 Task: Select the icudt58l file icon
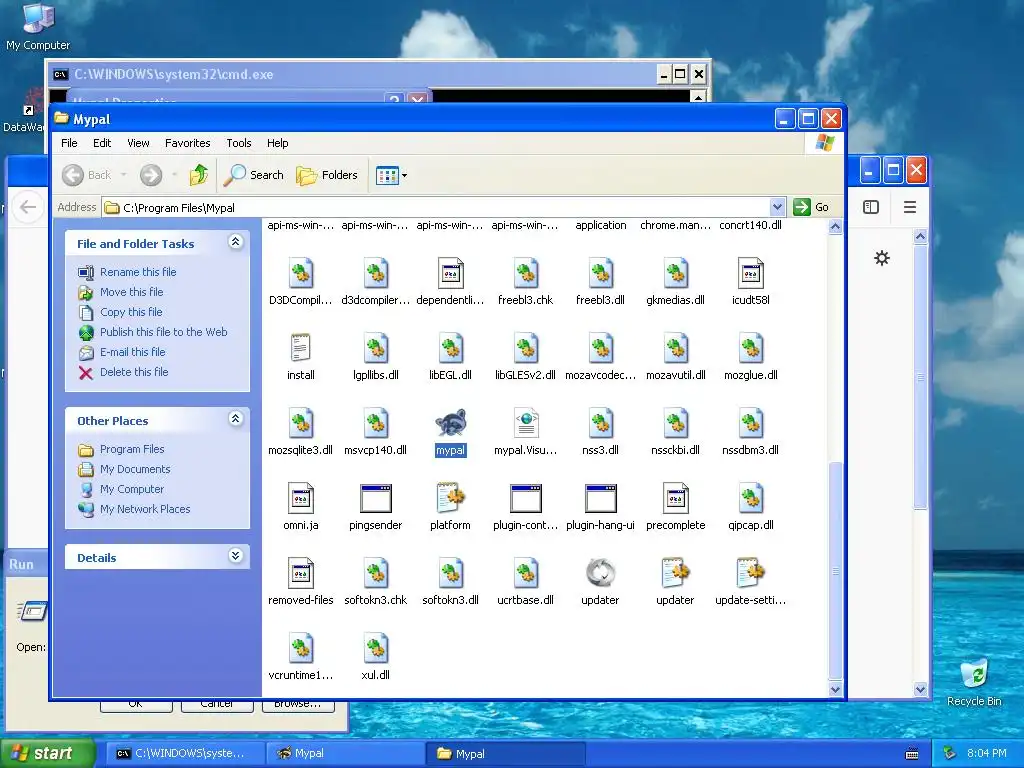[750, 273]
